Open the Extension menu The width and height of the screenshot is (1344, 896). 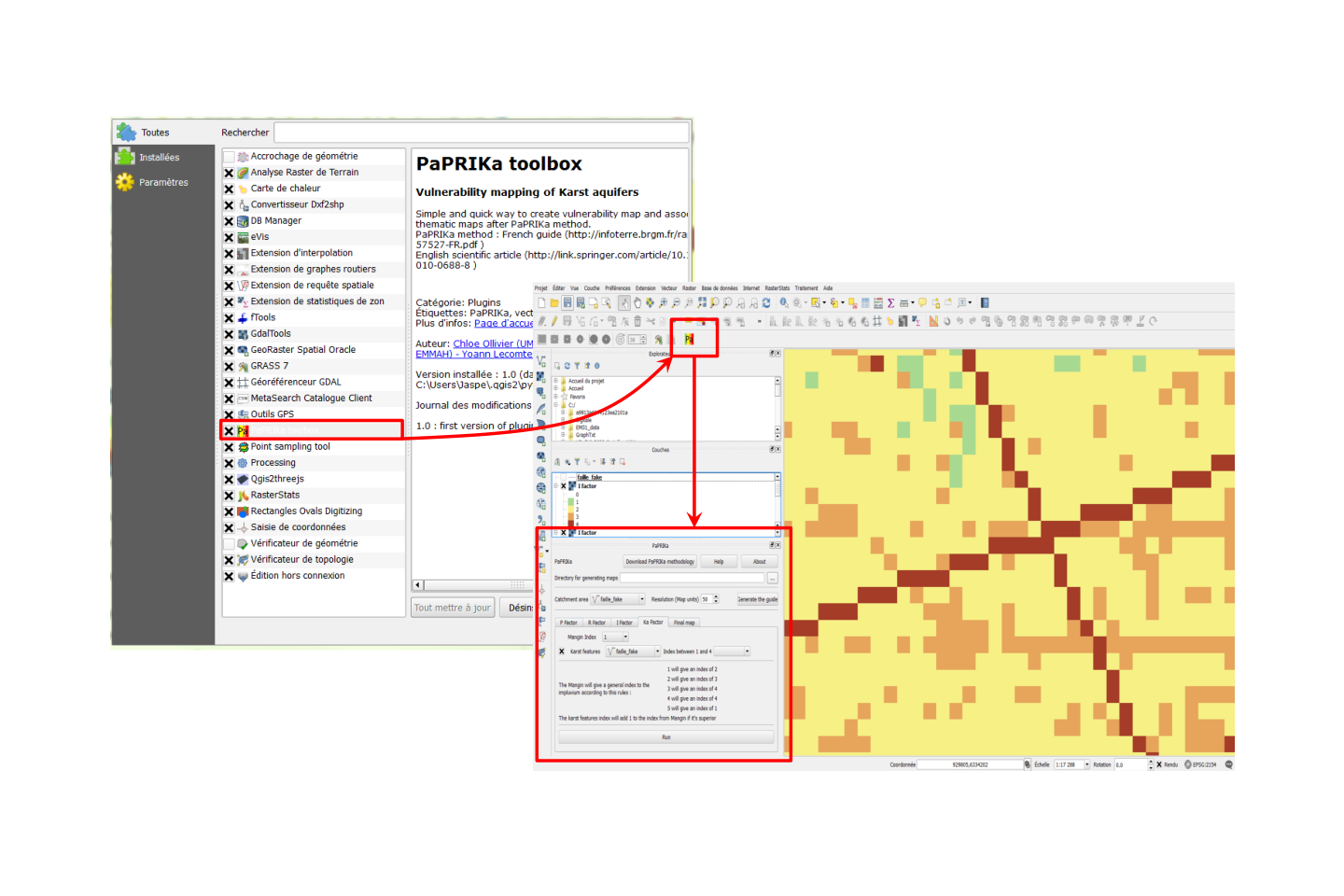coord(645,288)
